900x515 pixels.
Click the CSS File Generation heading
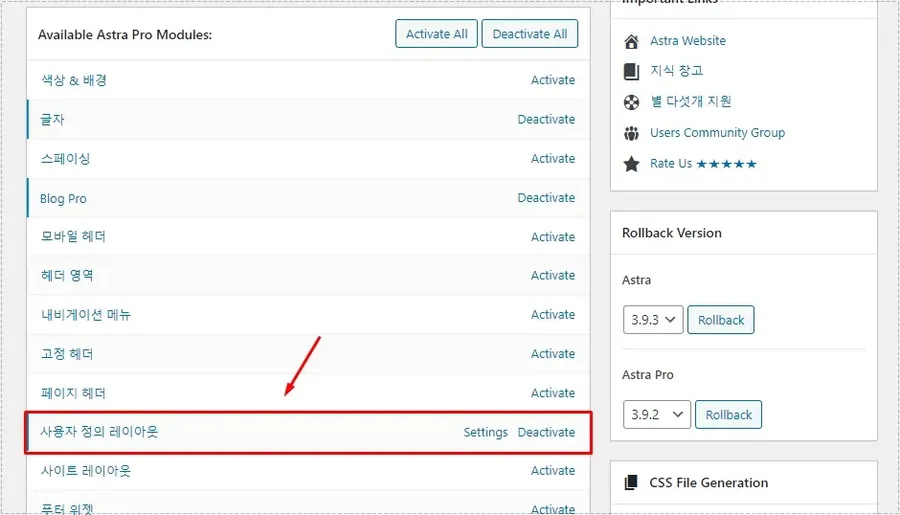point(708,483)
